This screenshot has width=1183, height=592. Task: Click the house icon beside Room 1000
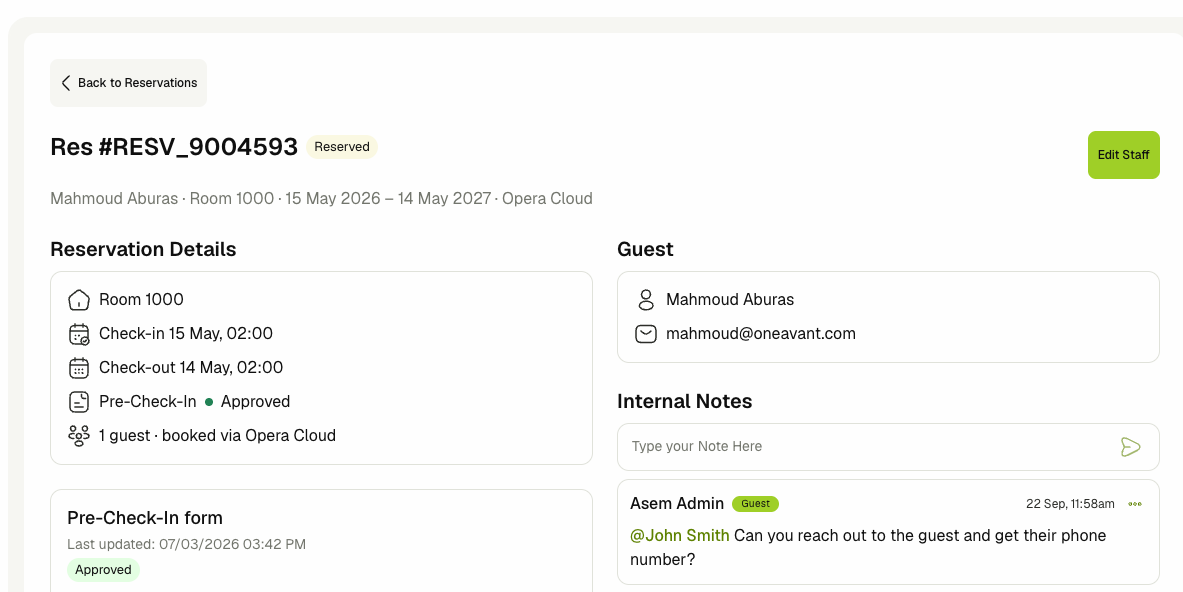tap(78, 299)
